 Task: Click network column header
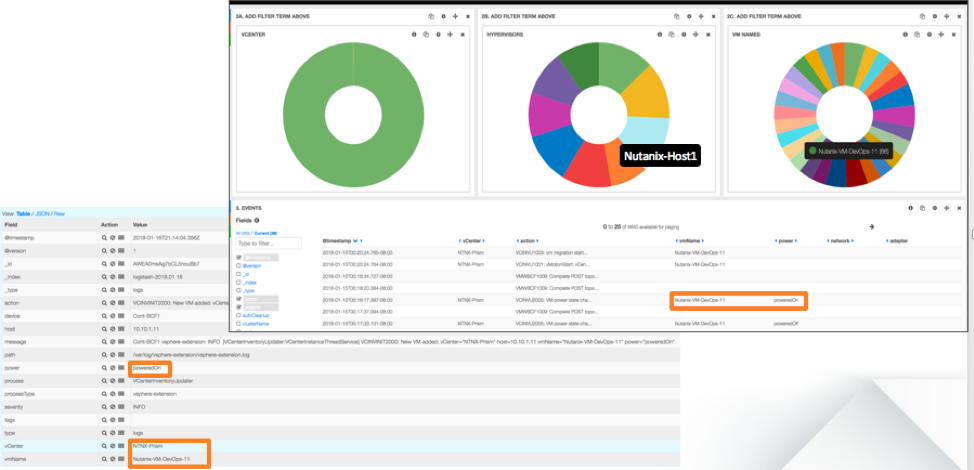click(x=840, y=240)
